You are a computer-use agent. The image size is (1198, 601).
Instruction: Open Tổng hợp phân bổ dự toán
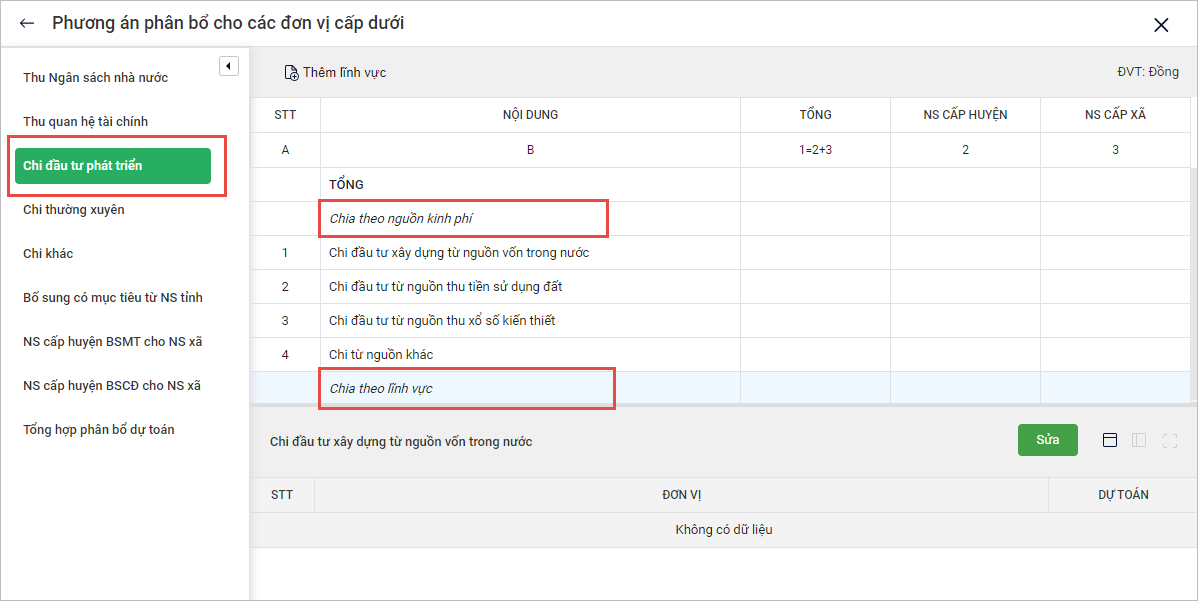99,430
